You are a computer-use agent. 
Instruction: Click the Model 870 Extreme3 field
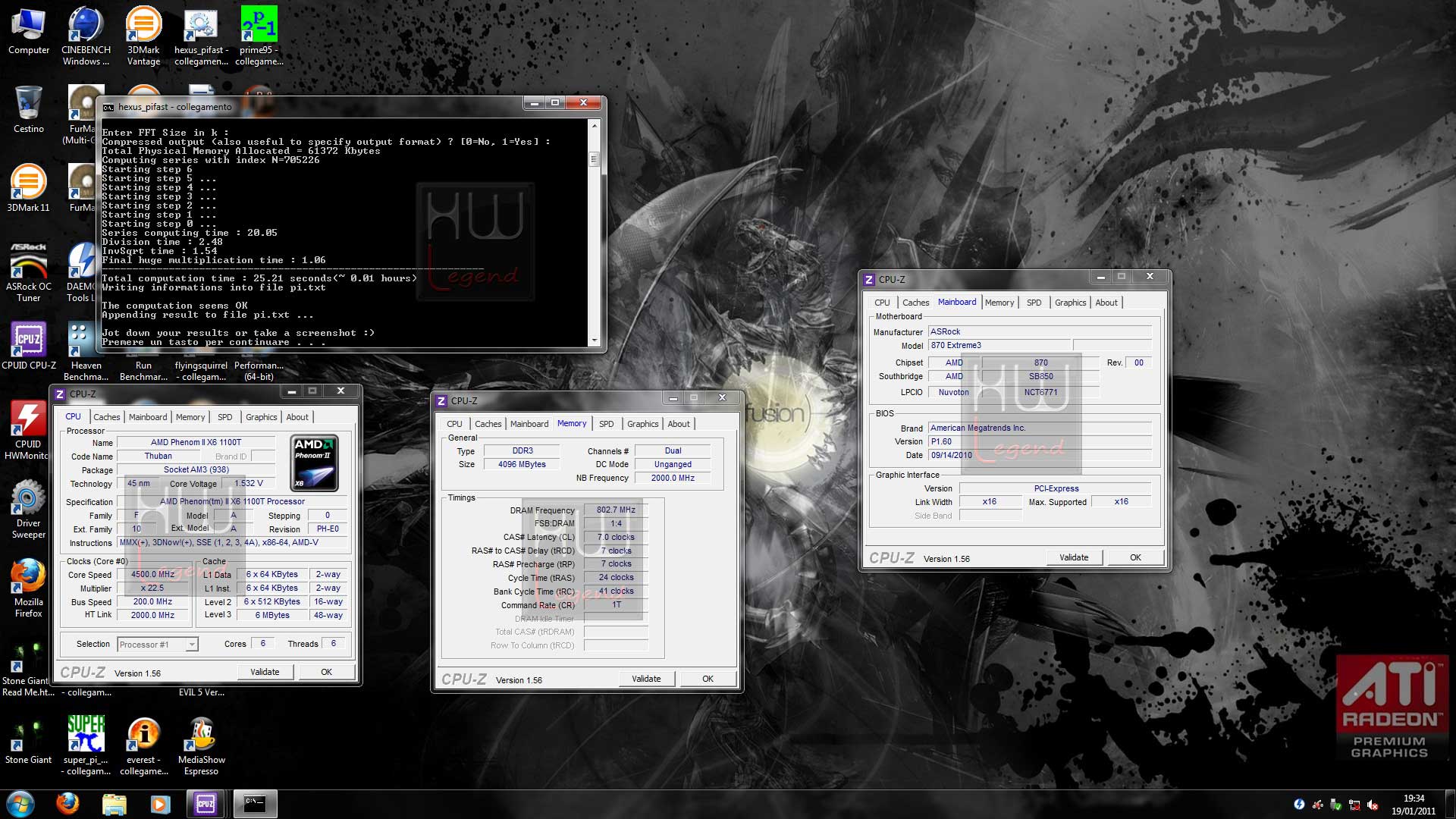point(999,346)
